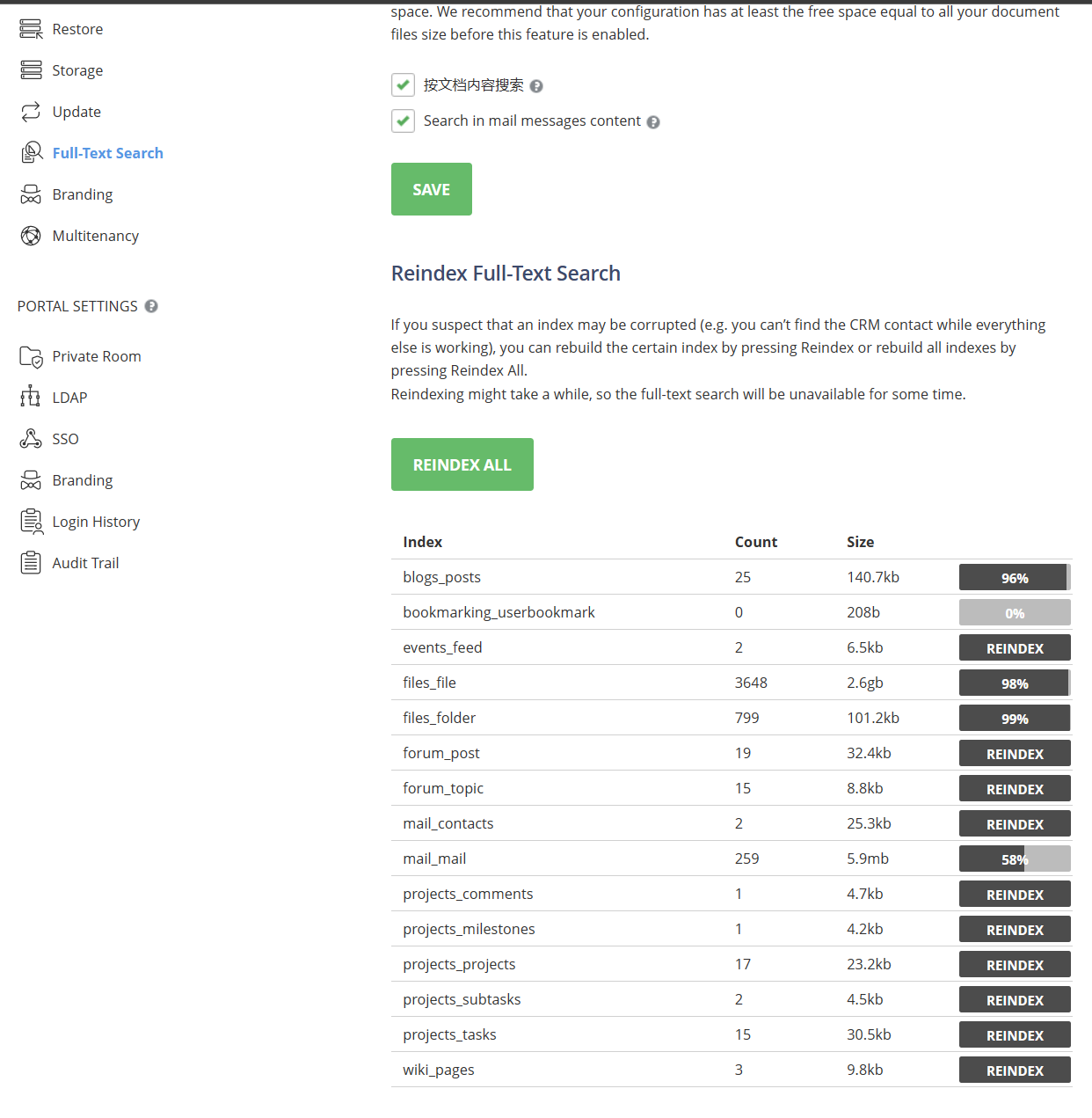This screenshot has width=1092, height=1118.
Task: Open the help tooltip next to Portal Settings
Action: click(x=151, y=305)
